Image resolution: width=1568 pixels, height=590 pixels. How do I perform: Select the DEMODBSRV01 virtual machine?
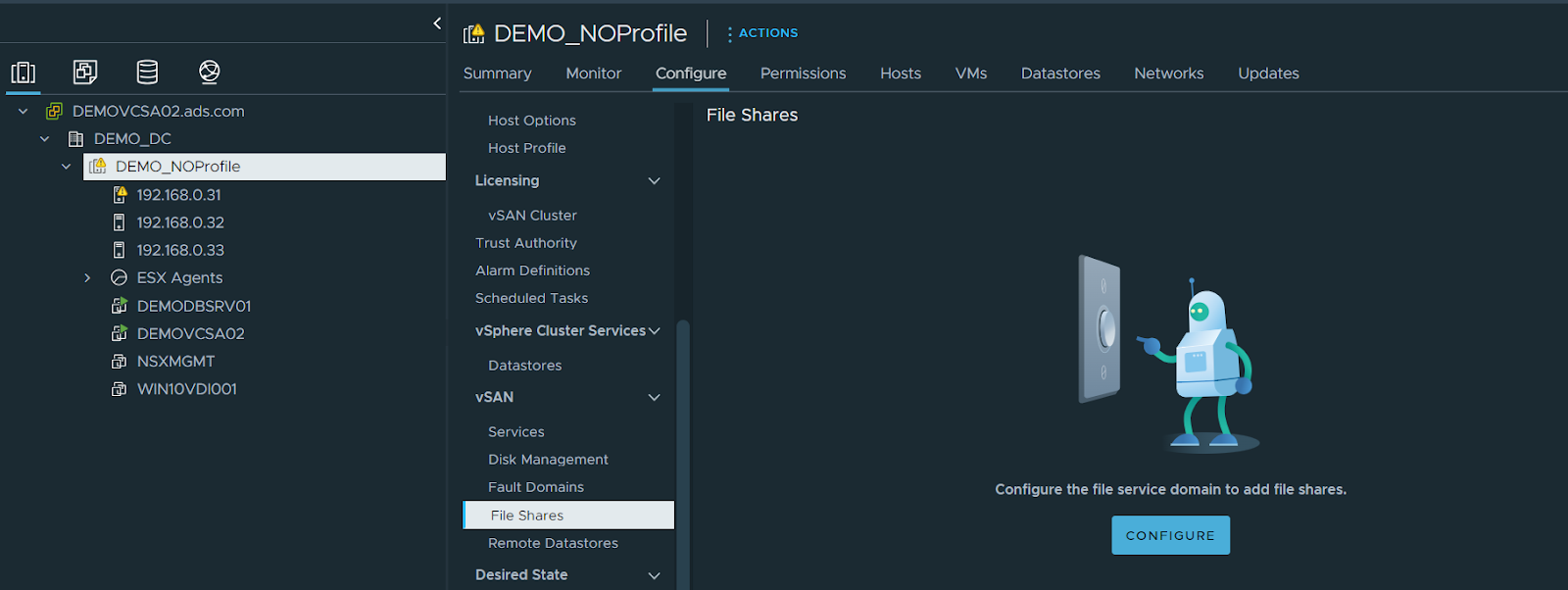(194, 306)
